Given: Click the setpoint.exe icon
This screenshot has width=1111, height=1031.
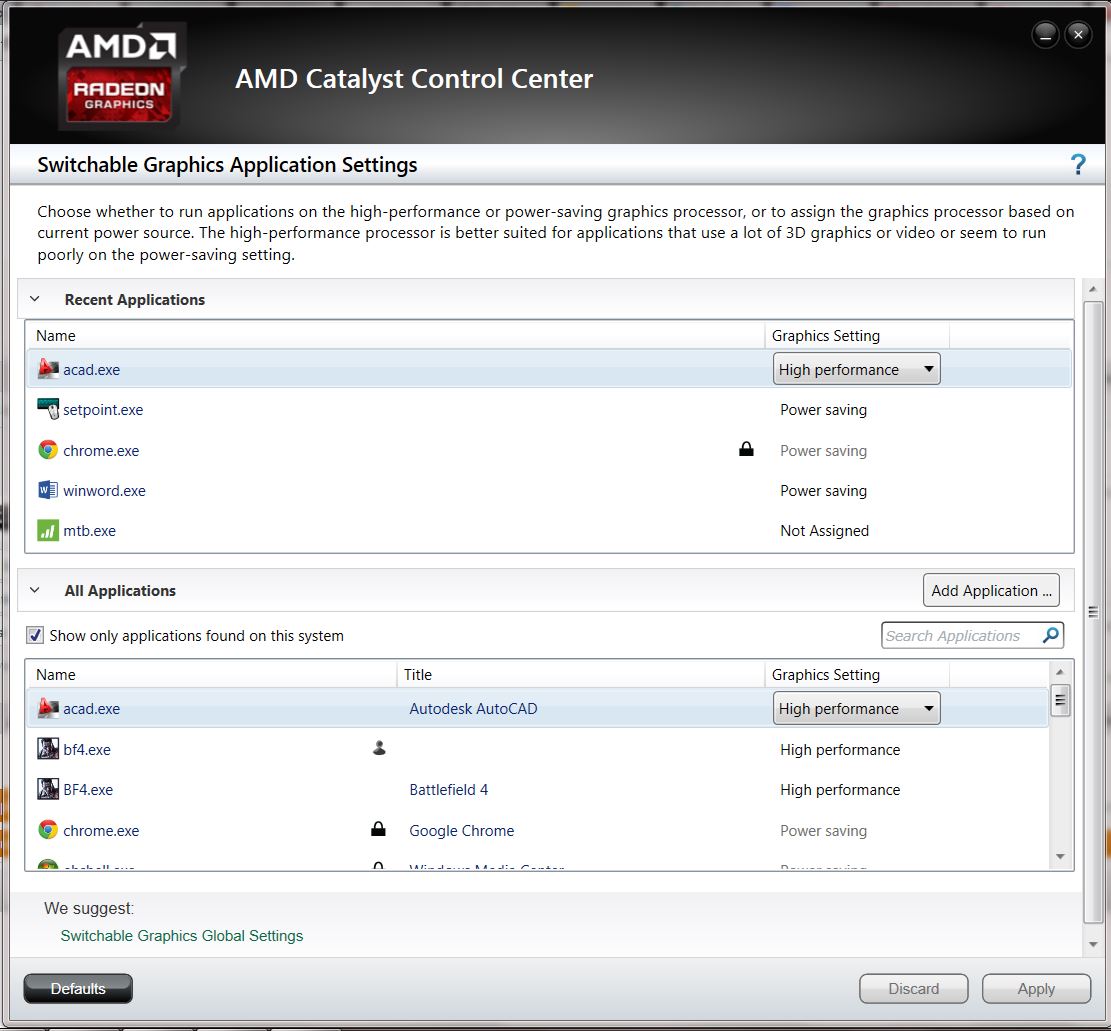Looking at the screenshot, I should point(47,409).
